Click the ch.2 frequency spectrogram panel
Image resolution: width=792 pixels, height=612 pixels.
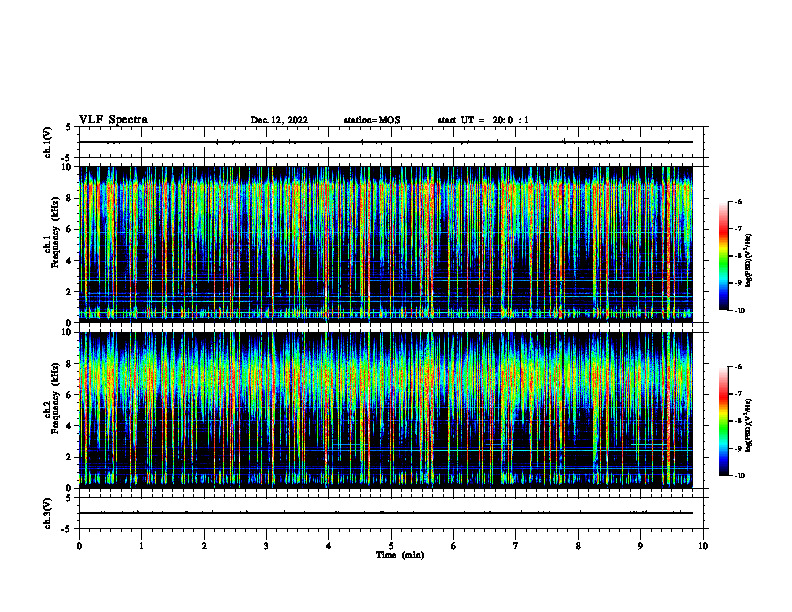[386, 410]
